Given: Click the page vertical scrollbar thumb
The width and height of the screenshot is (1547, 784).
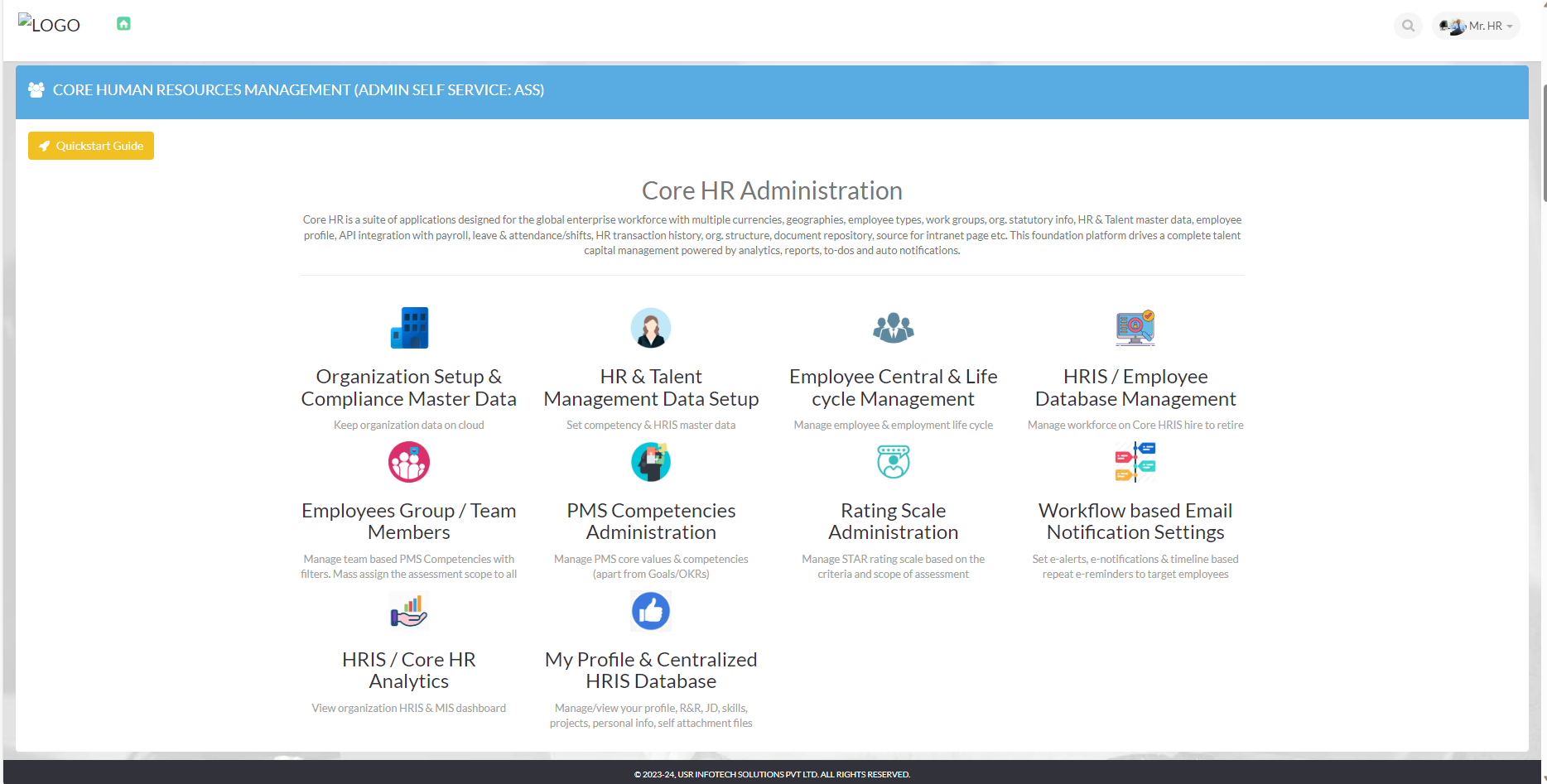Looking at the screenshot, I should point(1545,142).
